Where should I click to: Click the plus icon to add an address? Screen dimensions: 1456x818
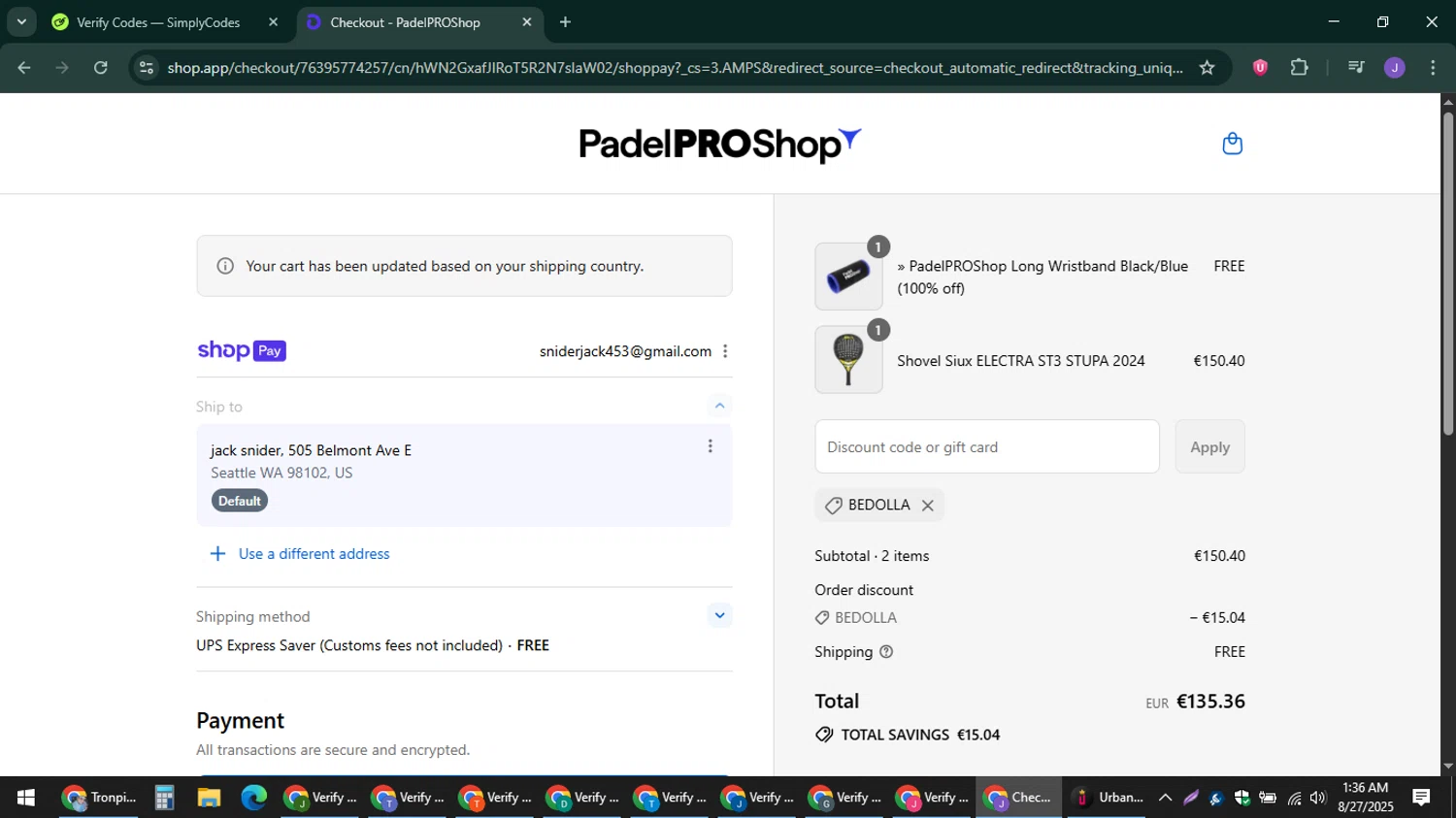click(x=218, y=554)
